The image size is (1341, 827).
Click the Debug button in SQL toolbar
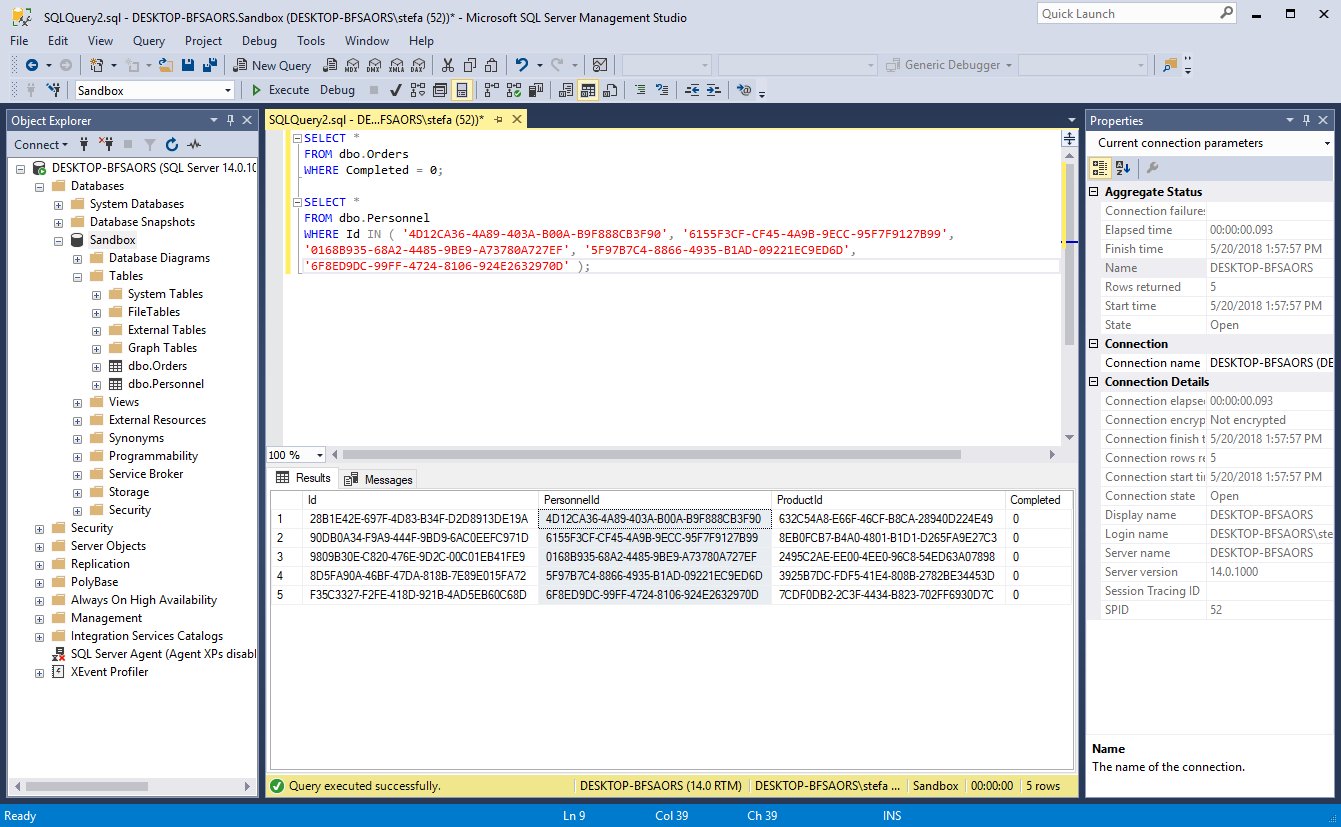click(337, 90)
